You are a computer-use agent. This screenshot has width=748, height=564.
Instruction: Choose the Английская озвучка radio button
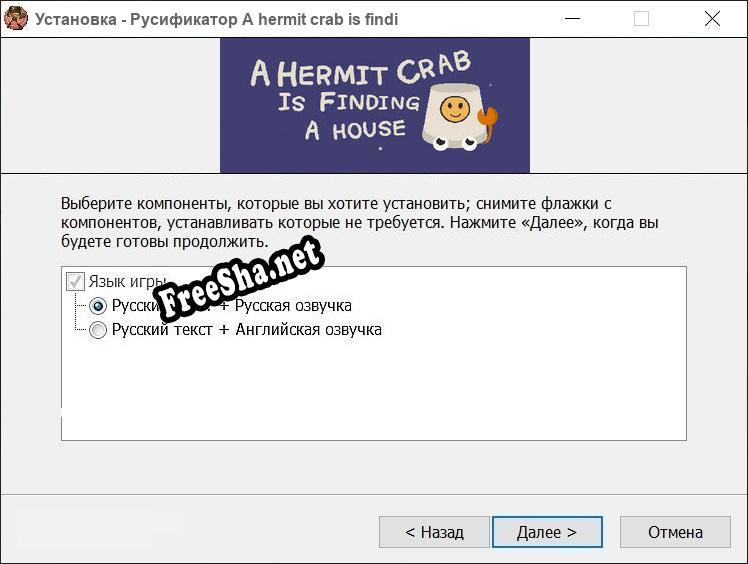pos(98,330)
